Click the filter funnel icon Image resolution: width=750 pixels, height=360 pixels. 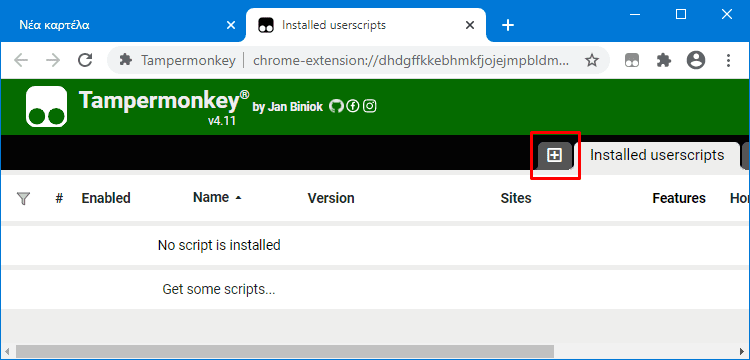23,198
